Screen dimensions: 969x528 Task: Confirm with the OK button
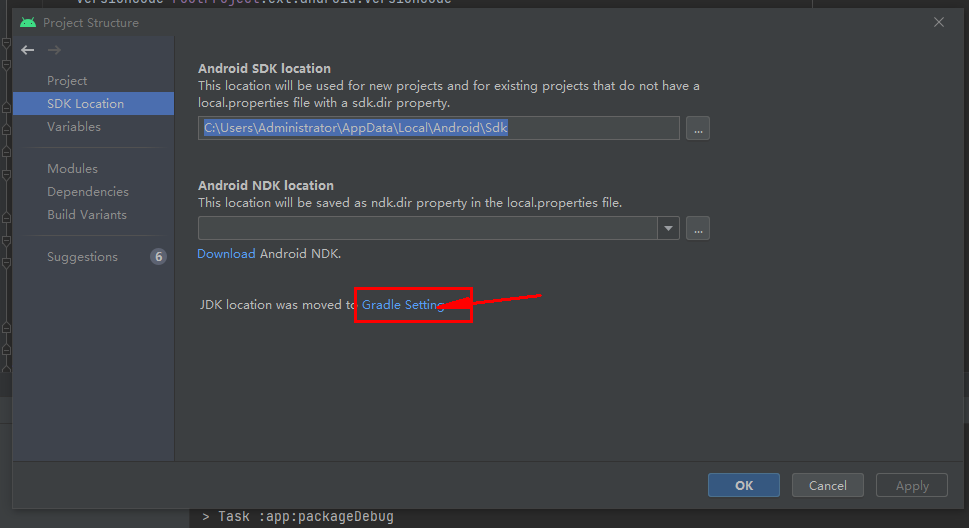(x=743, y=485)
